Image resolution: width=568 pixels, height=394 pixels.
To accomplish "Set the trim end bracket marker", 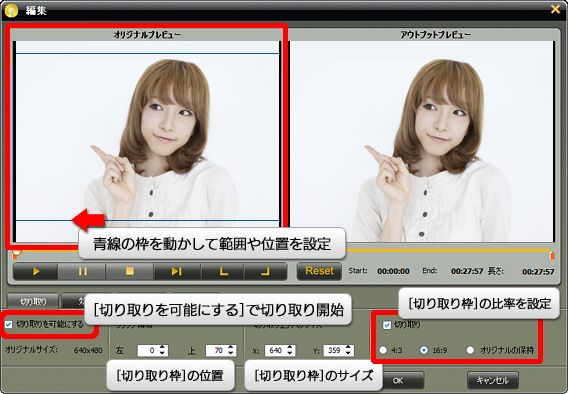I will (x=265, y=271).
